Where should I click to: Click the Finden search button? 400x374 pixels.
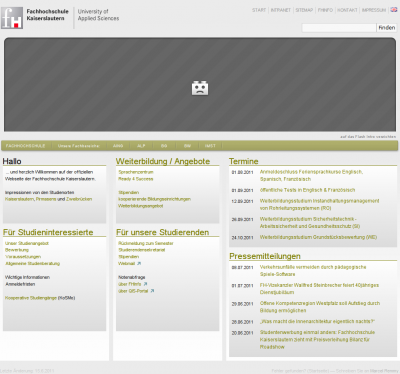pyautogui.click(x=387, y=28)
